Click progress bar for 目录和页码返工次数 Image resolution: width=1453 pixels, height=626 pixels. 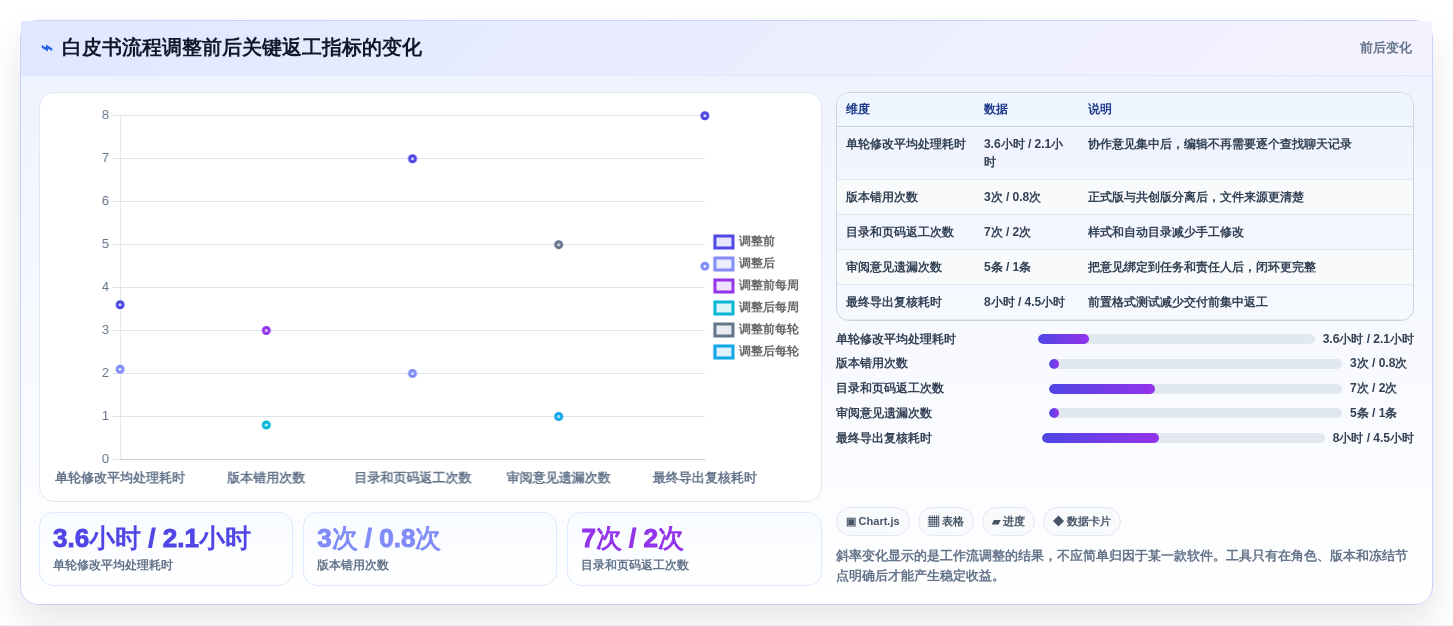tap(1195, 389)
